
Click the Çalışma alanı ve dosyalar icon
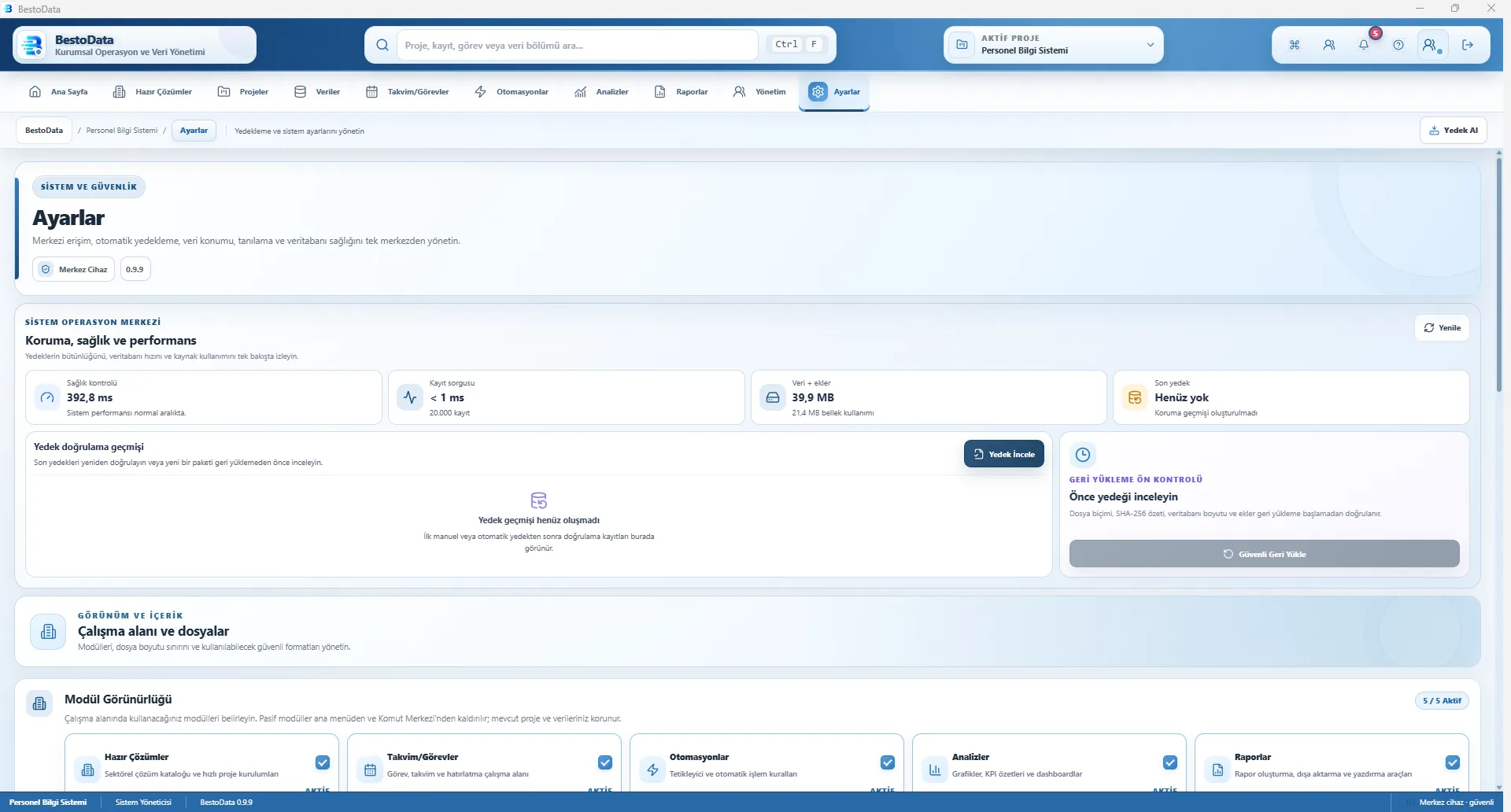coord(49,631)
